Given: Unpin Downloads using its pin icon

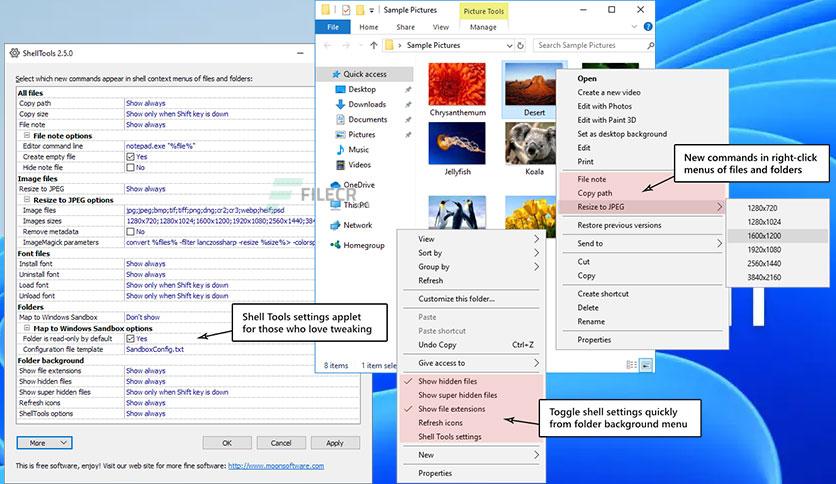Looking at the screenshot, I should pyautogui.click(x=408, y=104).
